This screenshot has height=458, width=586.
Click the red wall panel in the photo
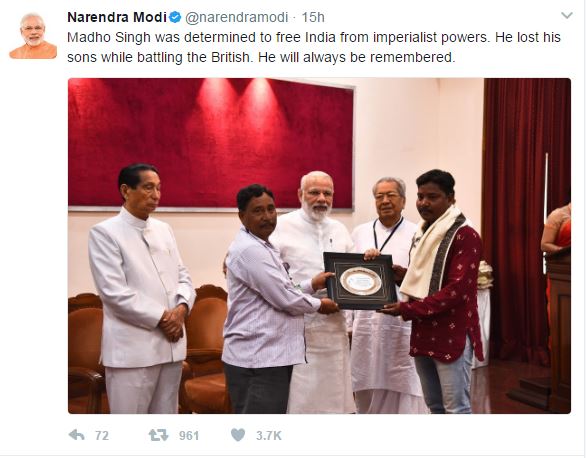210,143
